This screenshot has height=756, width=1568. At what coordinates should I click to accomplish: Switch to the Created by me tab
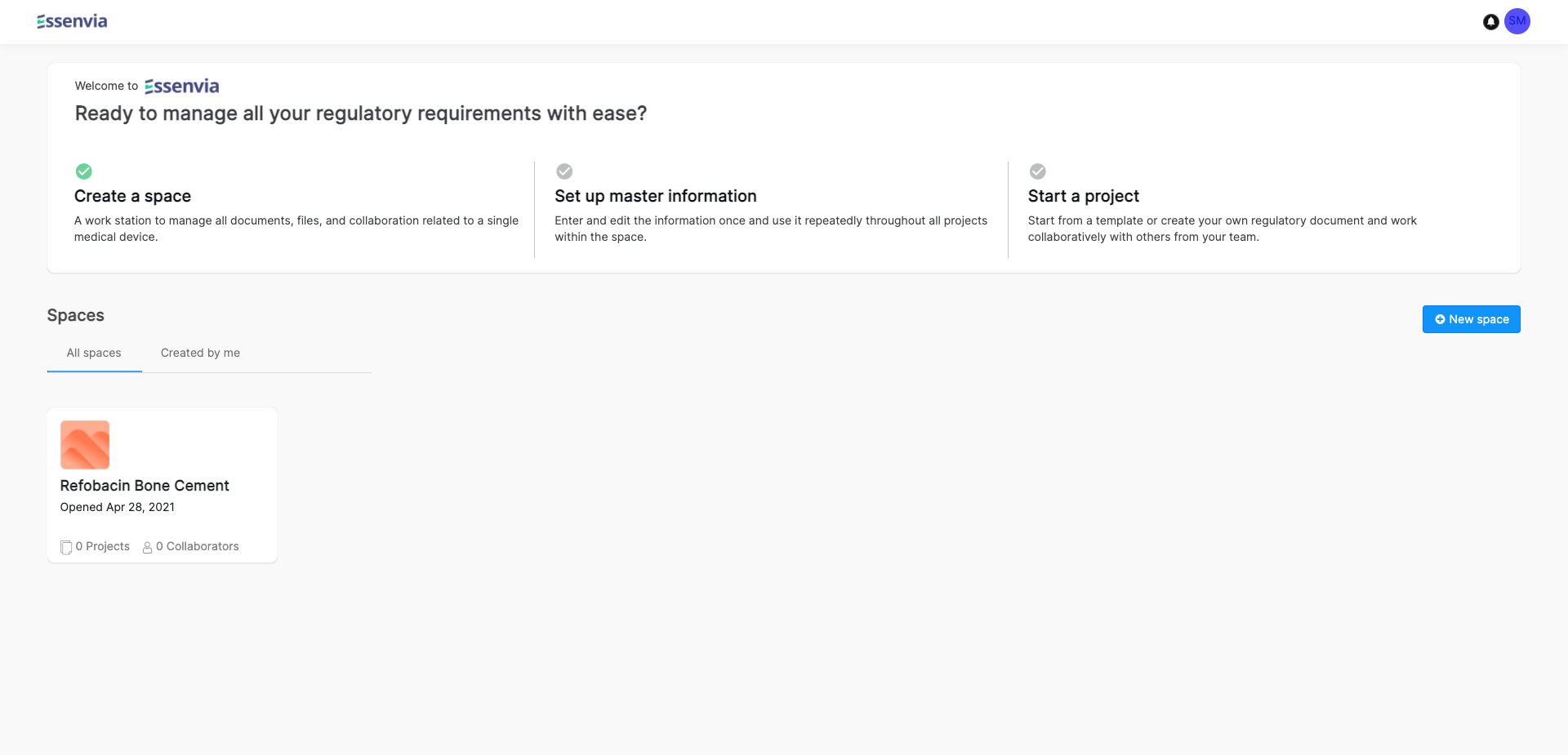(x=200, y=353)
